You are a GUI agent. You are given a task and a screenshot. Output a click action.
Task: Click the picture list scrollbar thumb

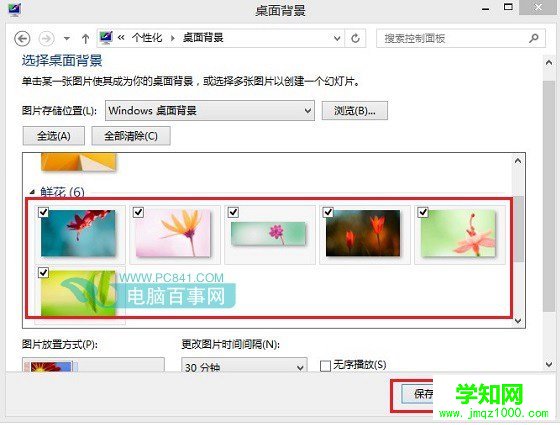point(518,229)
